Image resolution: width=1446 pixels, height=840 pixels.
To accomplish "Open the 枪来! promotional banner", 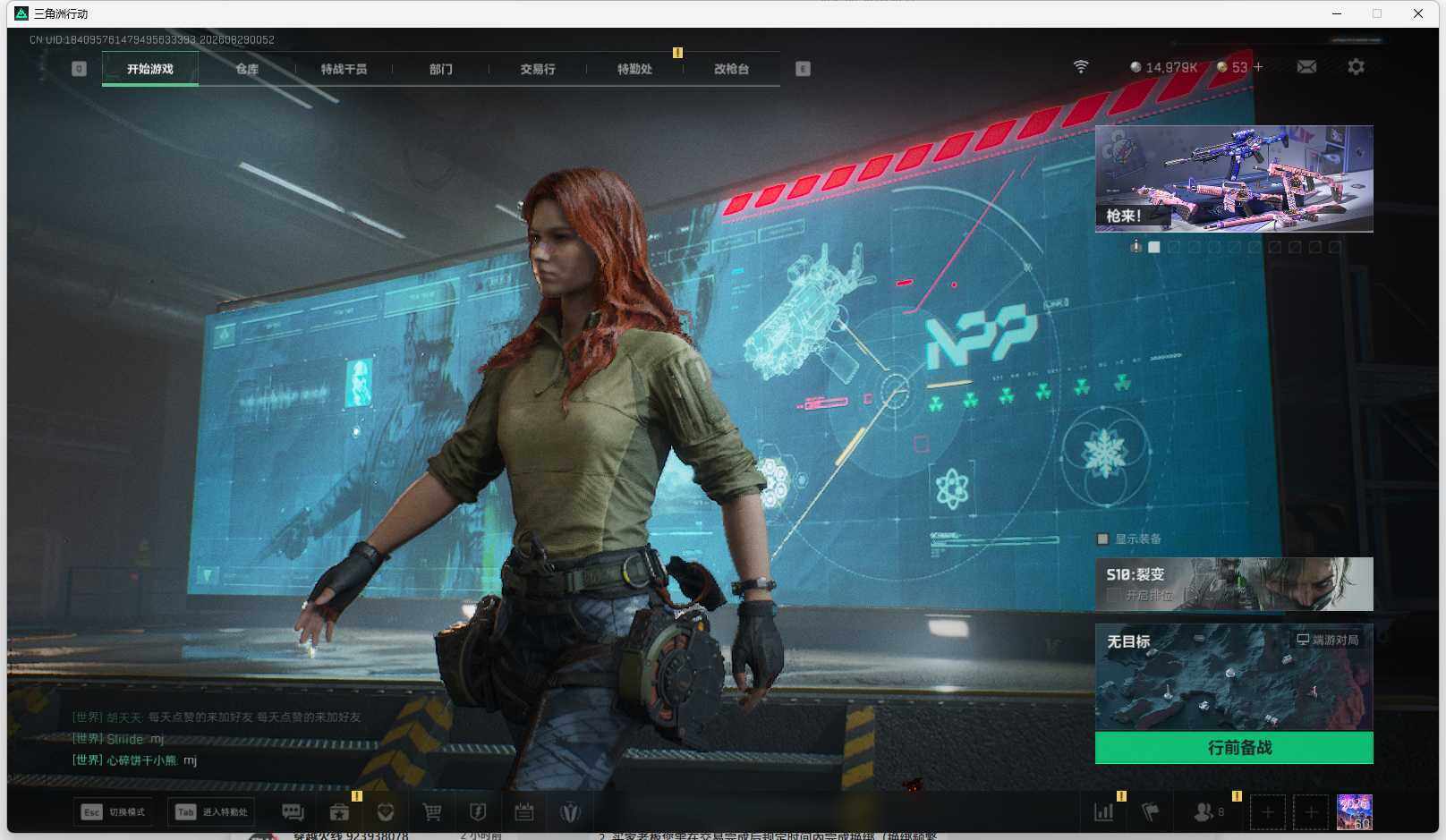I will pyautogui.click(x=1234, y=179).
